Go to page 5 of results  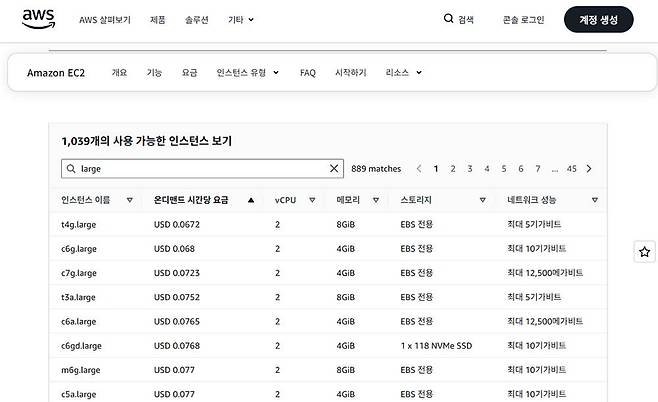504,169
